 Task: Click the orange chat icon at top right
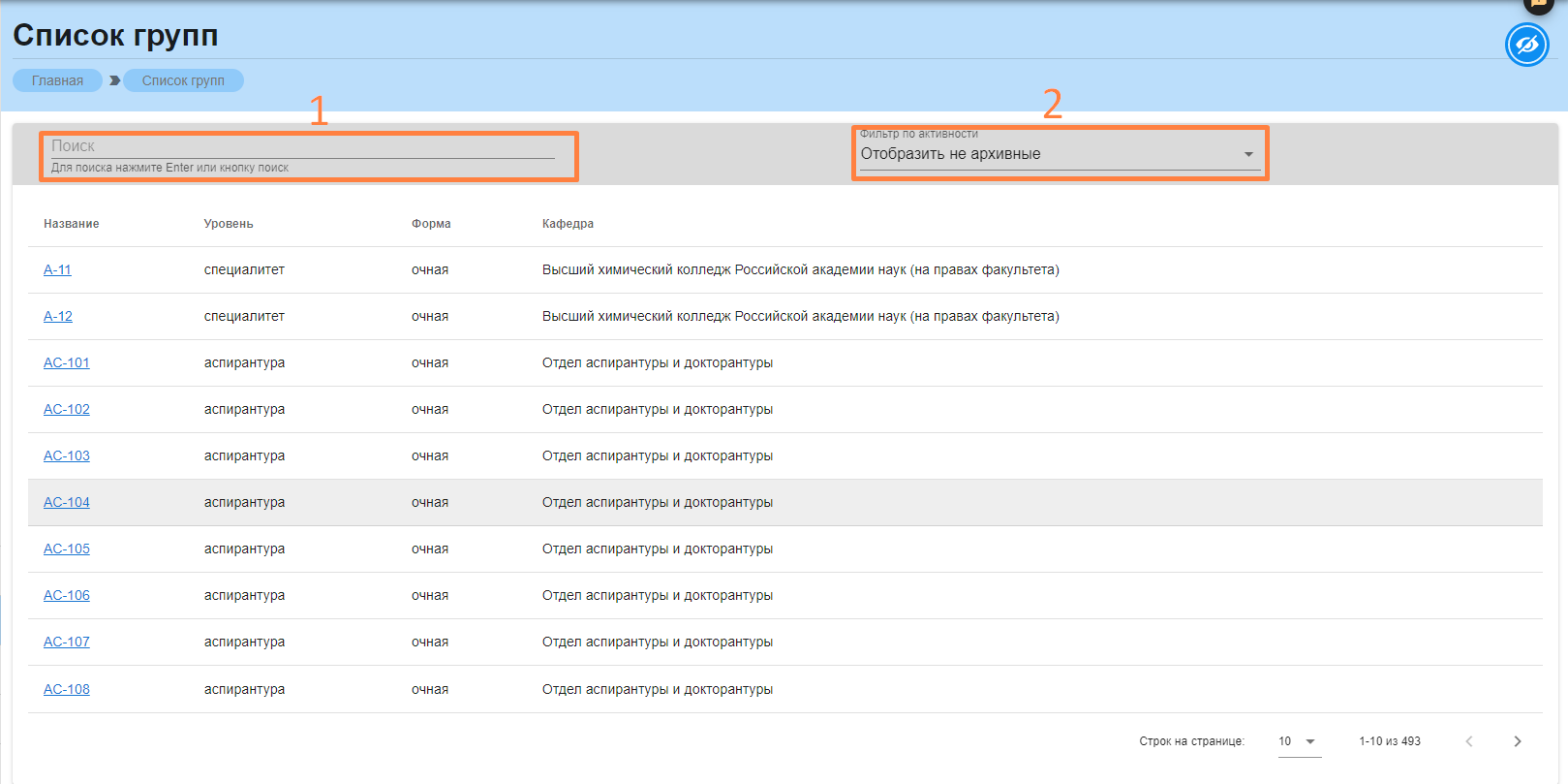tap(1538, 4)
